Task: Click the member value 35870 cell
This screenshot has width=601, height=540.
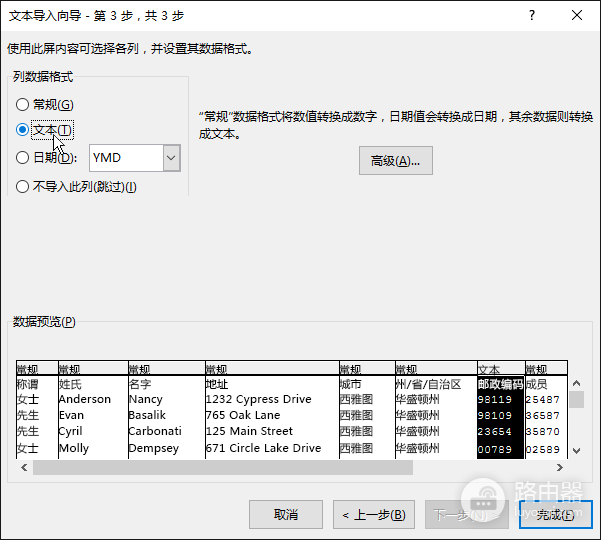Action: tap(542, 432)
